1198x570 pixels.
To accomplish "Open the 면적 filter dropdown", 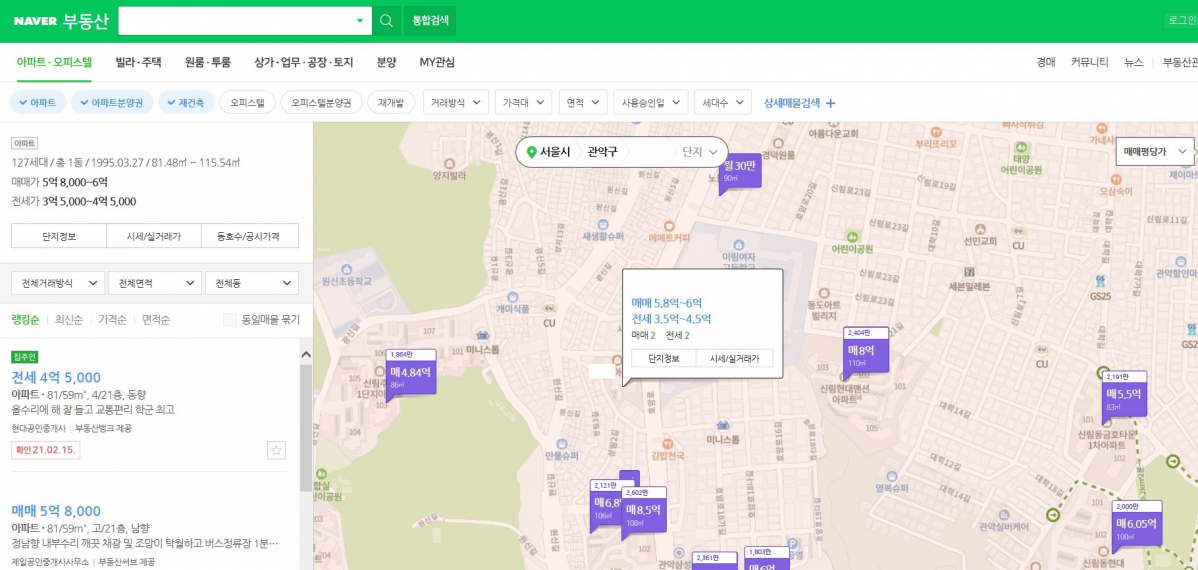I will [x=583, y=102].
